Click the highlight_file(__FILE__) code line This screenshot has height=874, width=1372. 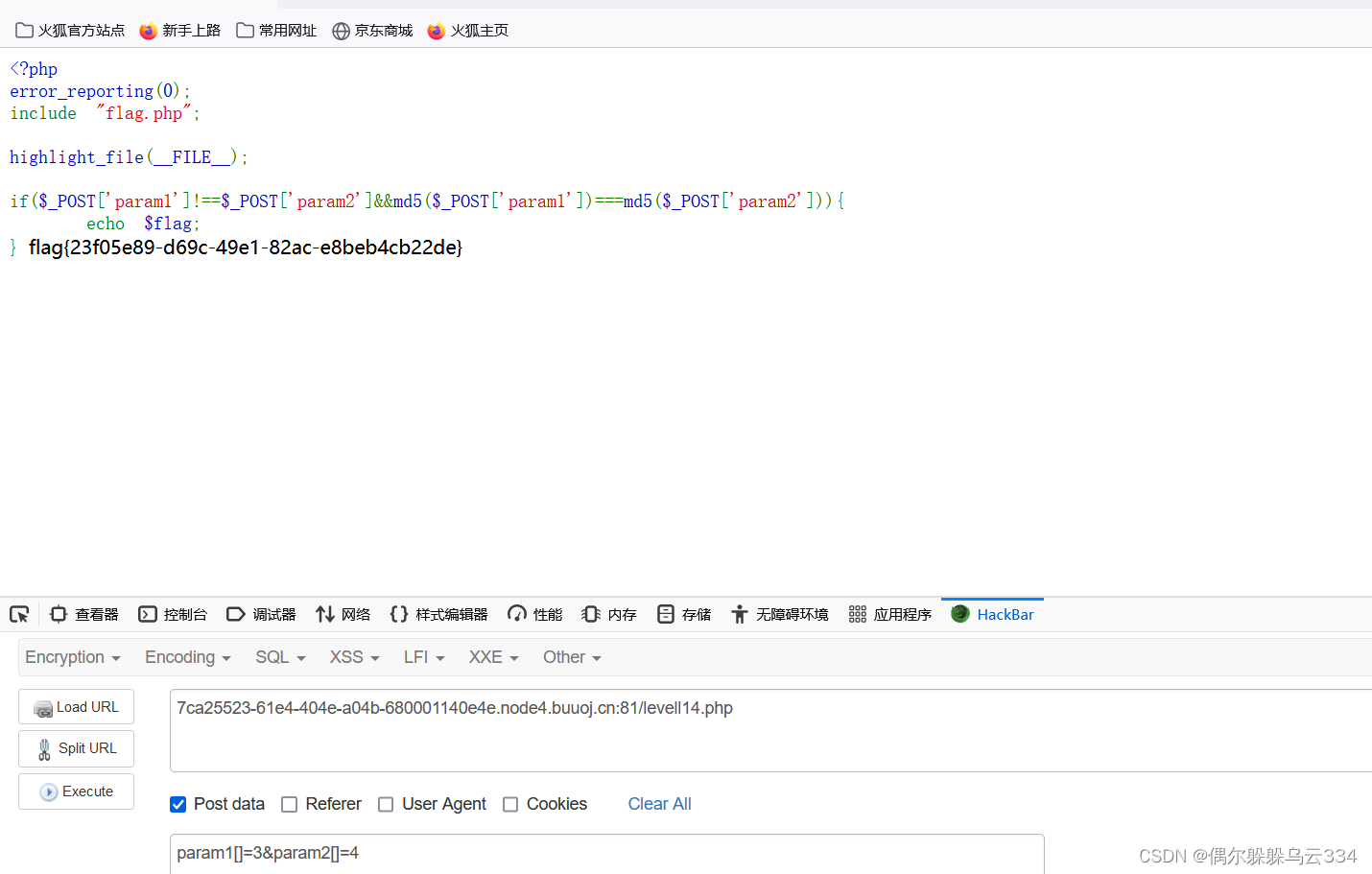point(129,157)
